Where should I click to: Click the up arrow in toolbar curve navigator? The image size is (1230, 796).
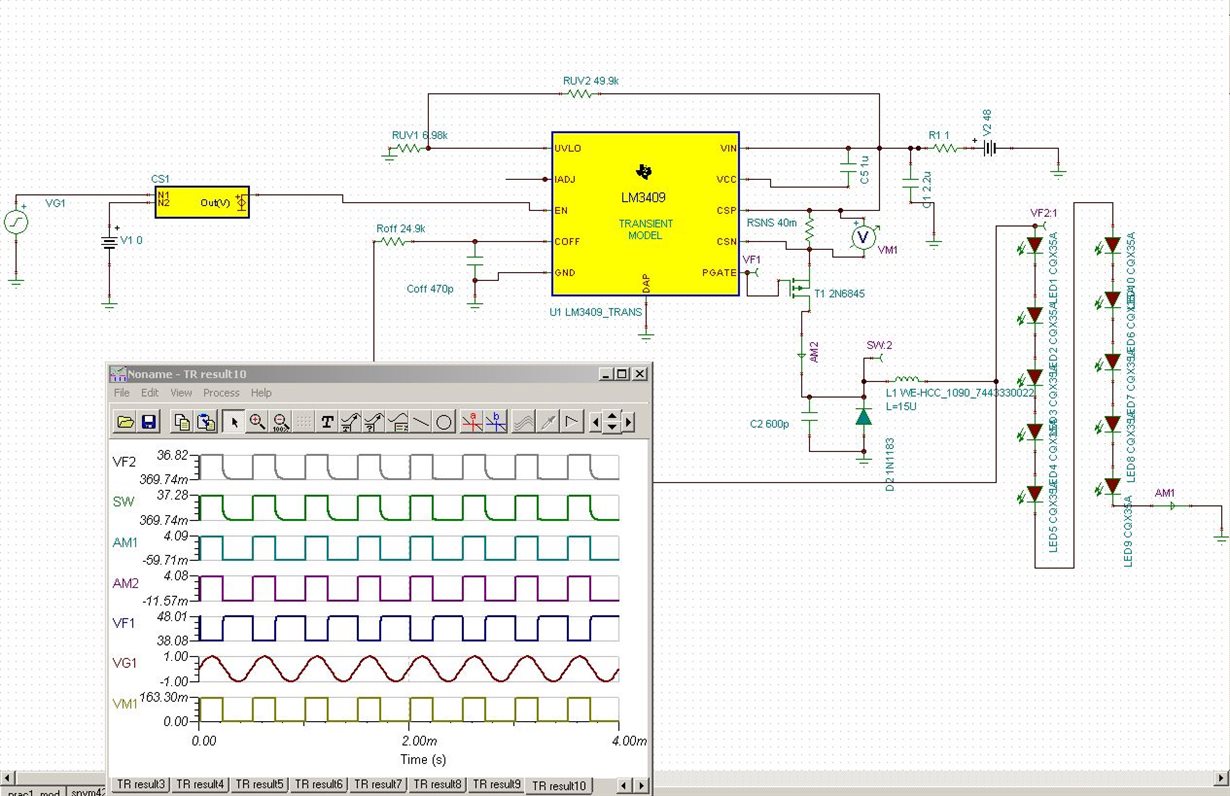(612, 416)
